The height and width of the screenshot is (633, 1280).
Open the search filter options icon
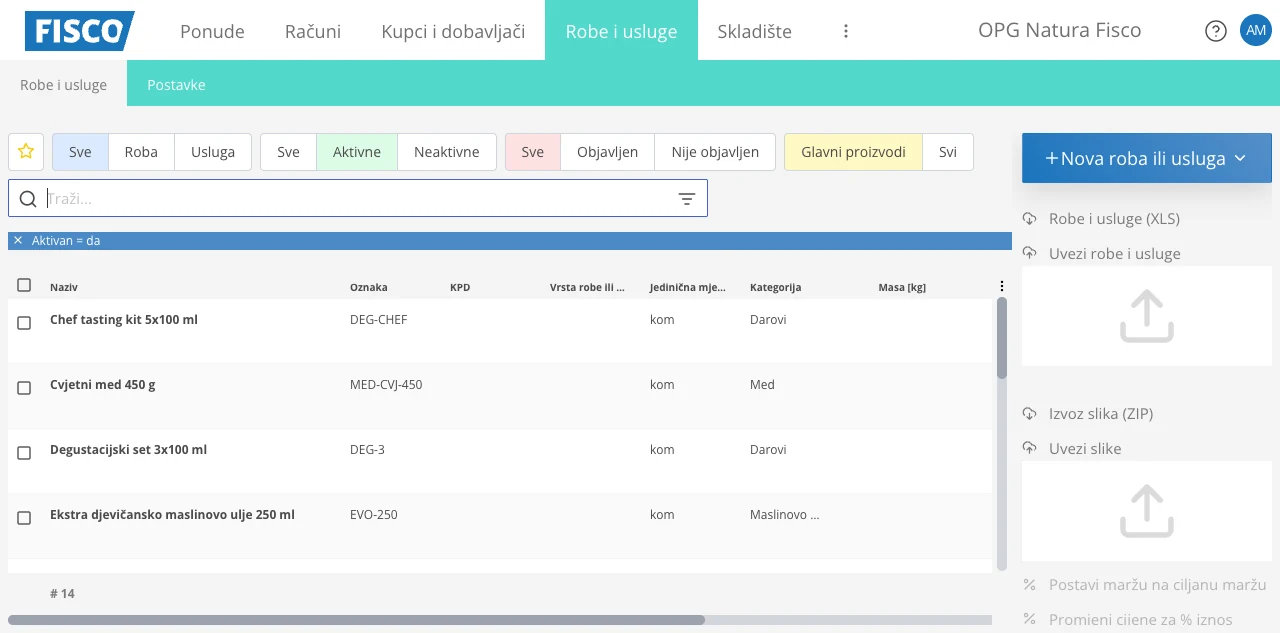tap(687, 199)
